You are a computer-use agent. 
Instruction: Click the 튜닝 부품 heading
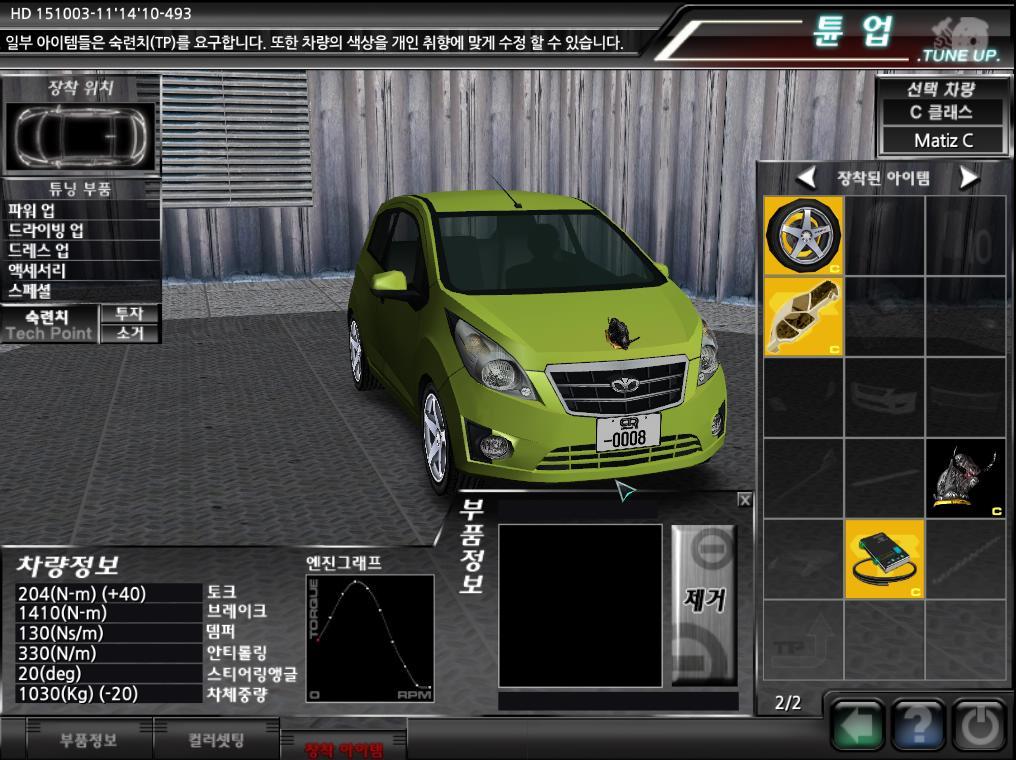click(x=80, y=189)
